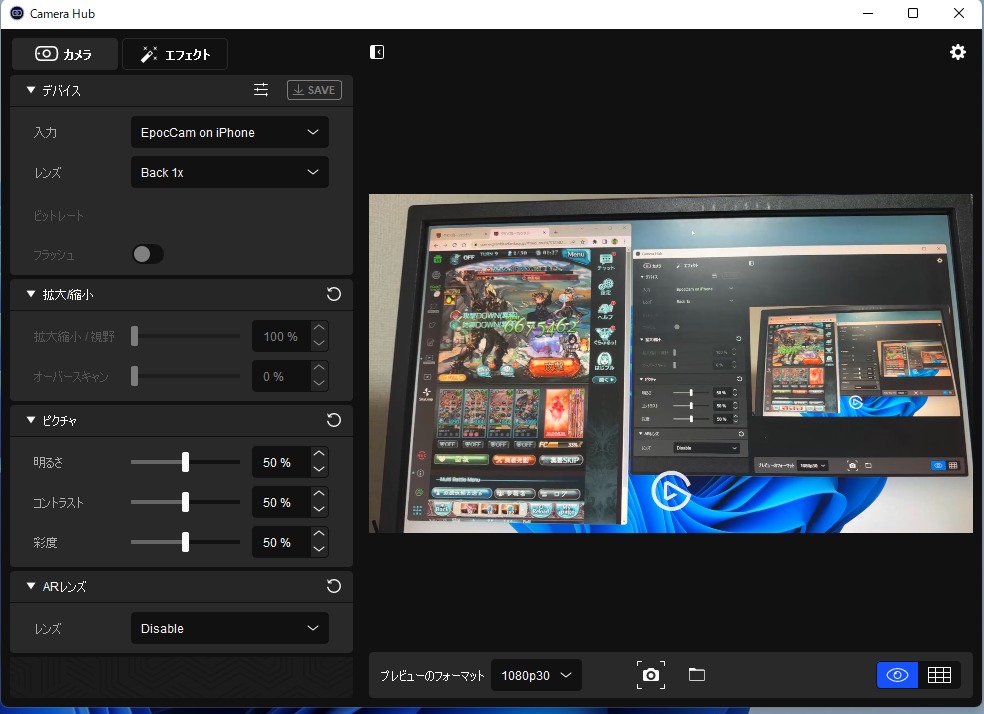
Task: Toggle the フラッシュ switch
Action: click(148, 255)
